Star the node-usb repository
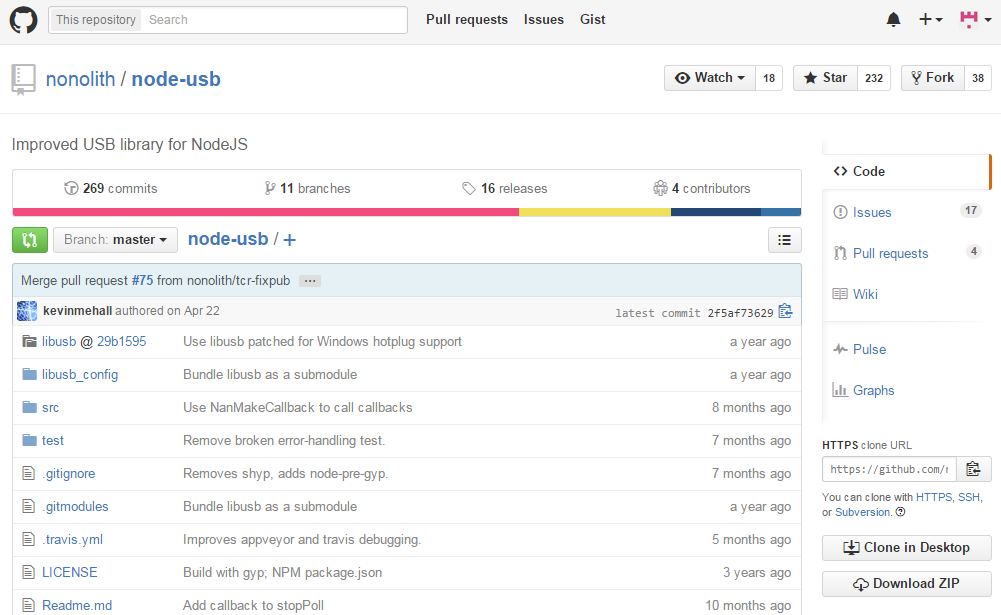The image size is (1001, 615). [x=825, y=78]
